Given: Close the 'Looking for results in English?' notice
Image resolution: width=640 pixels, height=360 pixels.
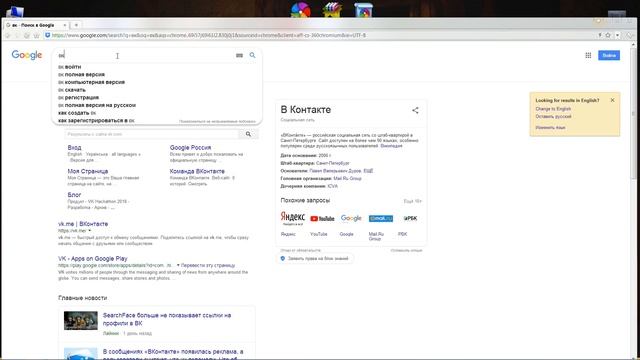Looking at the screenshot, I should point(612,100).
